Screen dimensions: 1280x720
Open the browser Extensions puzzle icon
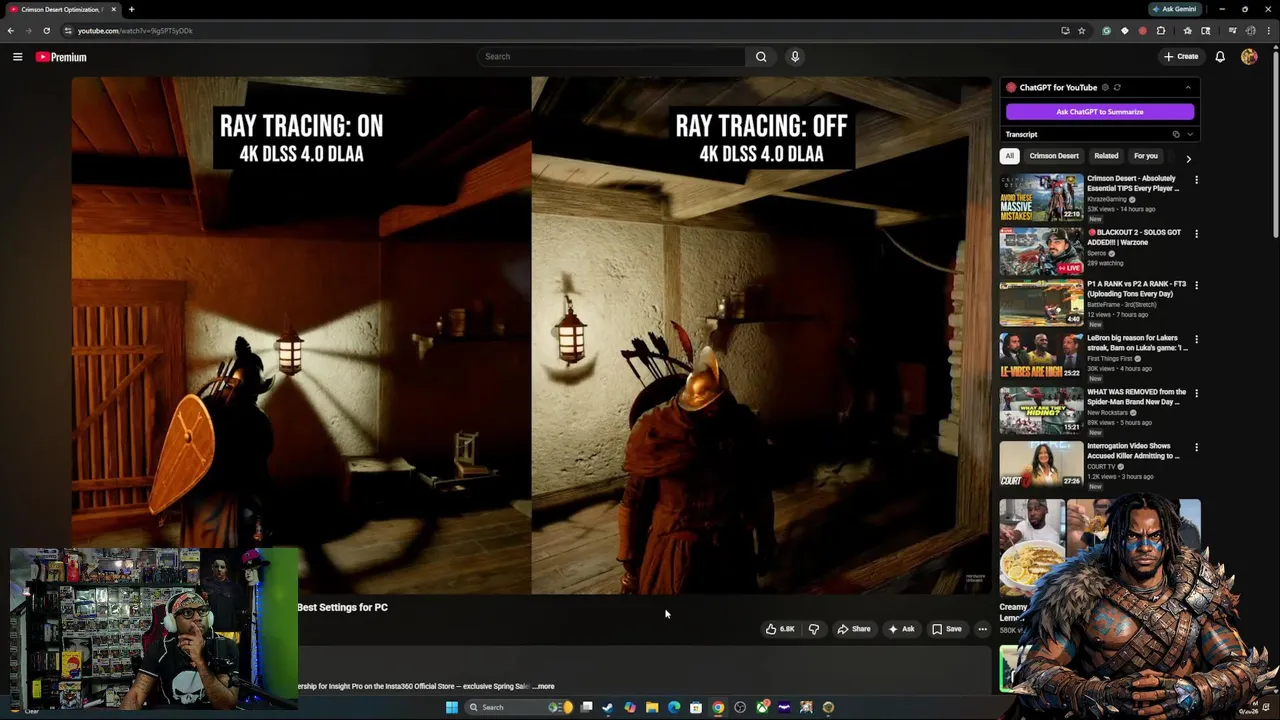(1161, 31)
